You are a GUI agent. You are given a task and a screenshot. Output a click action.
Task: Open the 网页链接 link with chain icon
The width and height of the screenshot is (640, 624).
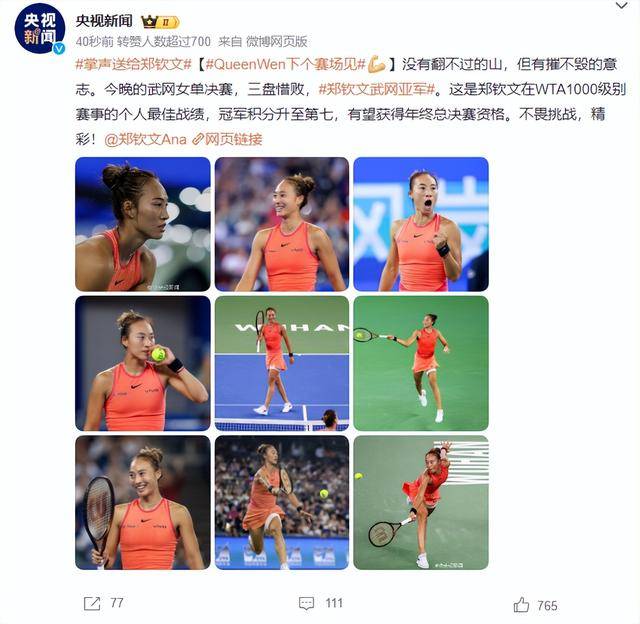[227, 139]
